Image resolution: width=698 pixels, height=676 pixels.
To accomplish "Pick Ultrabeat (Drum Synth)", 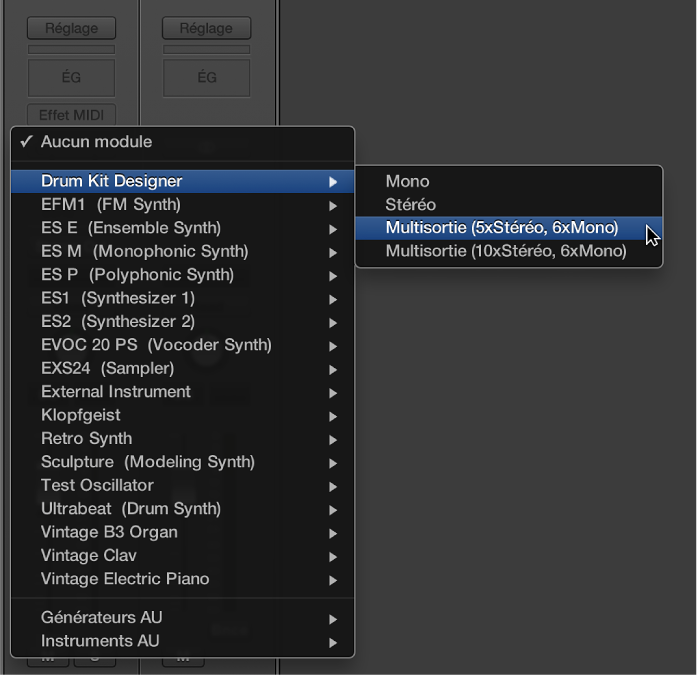I will coord(183,509).
